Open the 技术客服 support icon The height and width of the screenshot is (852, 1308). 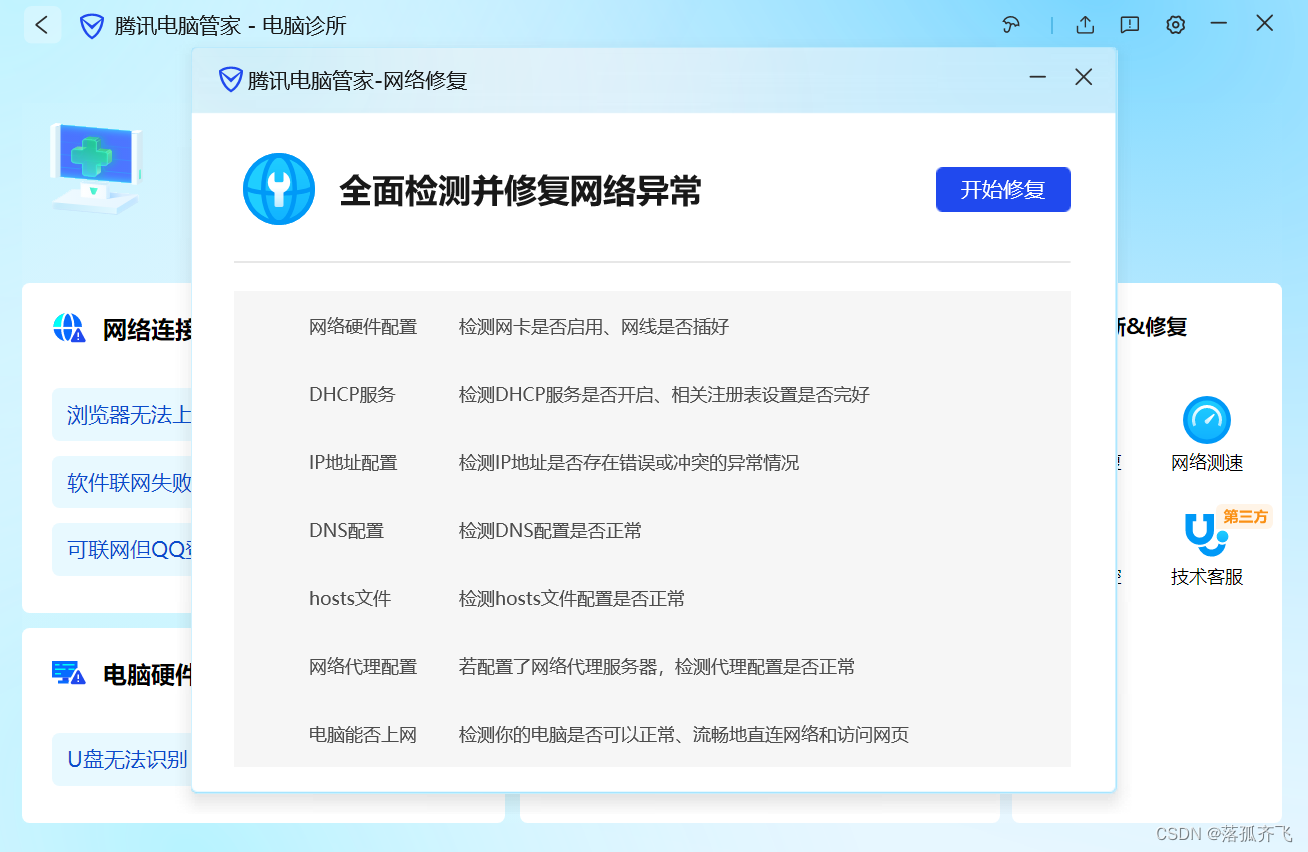click(1205, 535)
